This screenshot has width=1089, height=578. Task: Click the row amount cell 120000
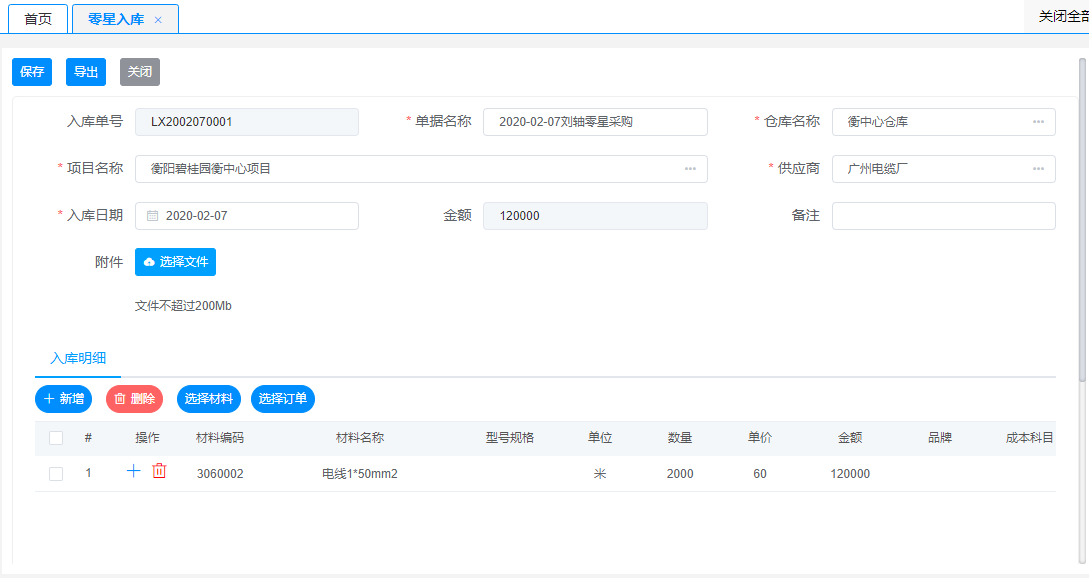[850, 474]
